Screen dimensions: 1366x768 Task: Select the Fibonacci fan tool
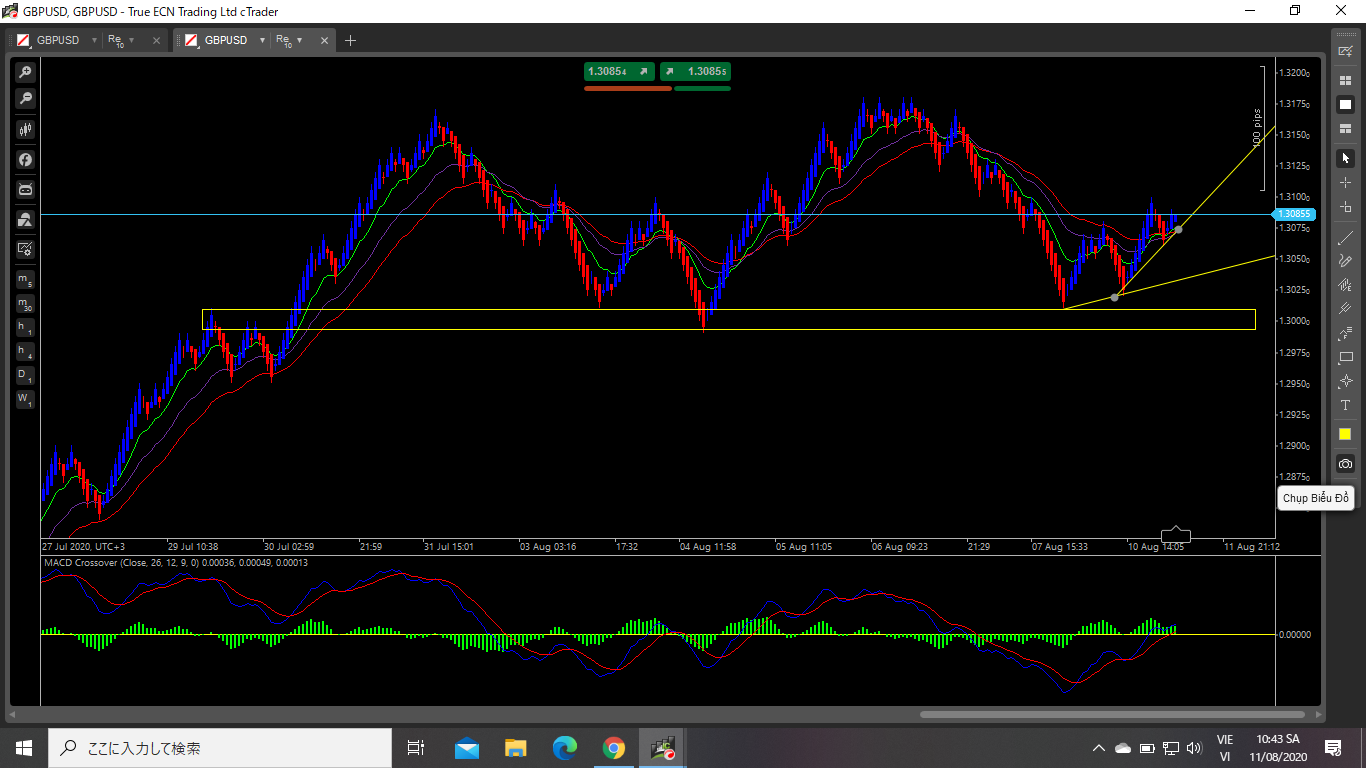[x=1345, y=285]
